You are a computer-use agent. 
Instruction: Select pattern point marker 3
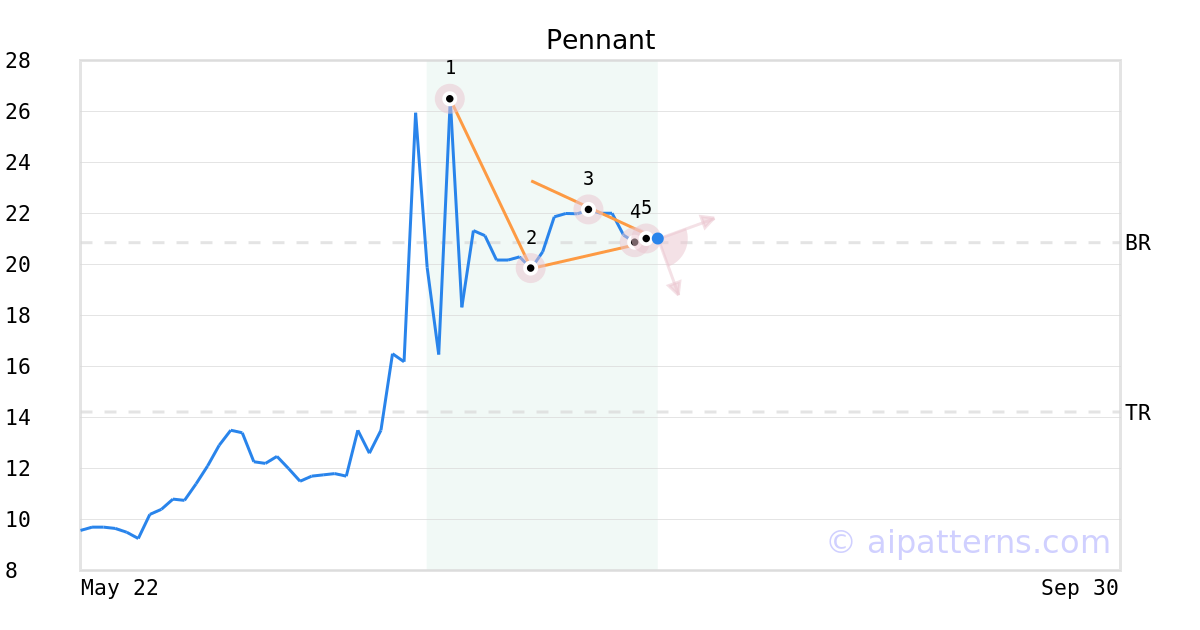588,210
